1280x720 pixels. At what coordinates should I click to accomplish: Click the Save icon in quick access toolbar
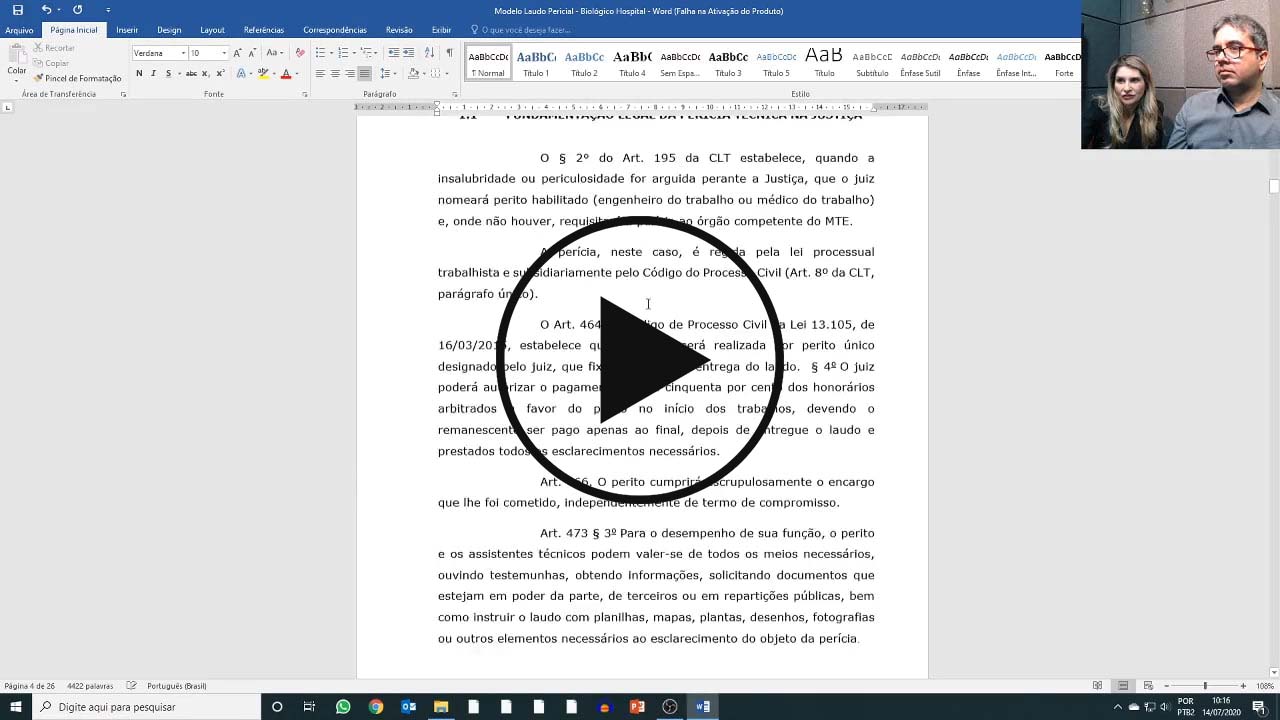(17, 10)
